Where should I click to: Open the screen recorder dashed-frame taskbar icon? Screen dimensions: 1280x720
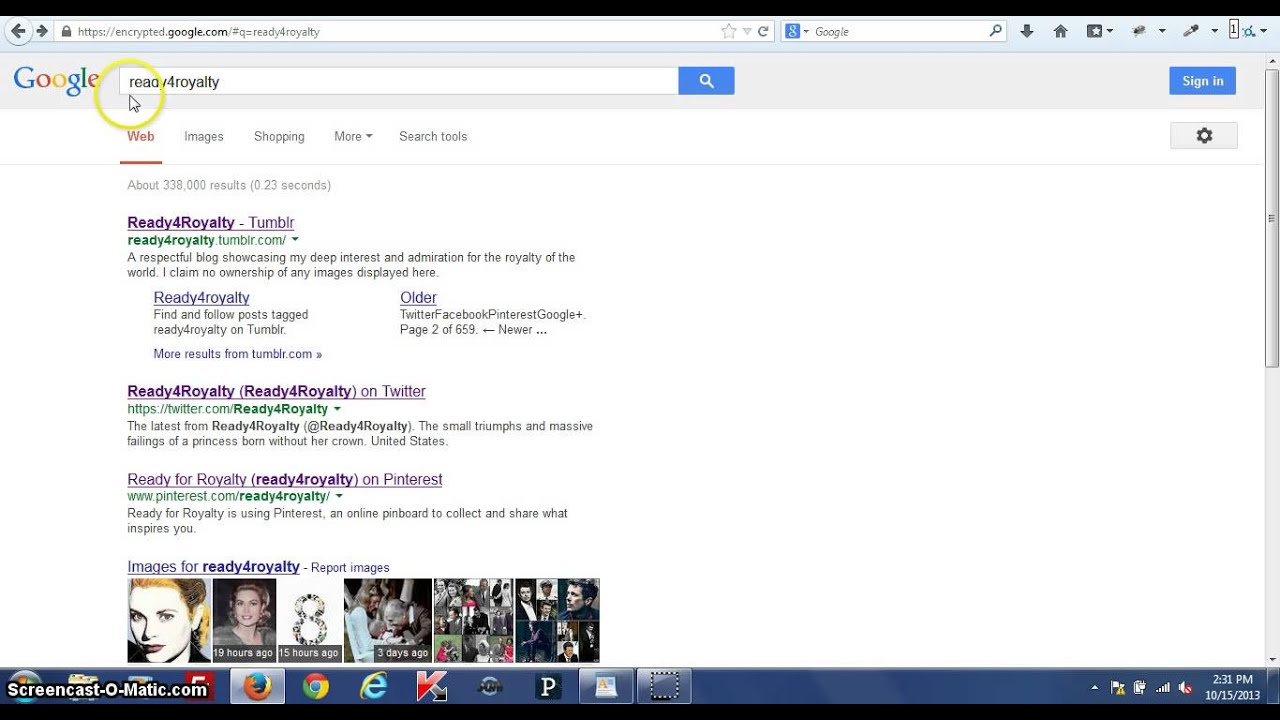coord(665,686)
